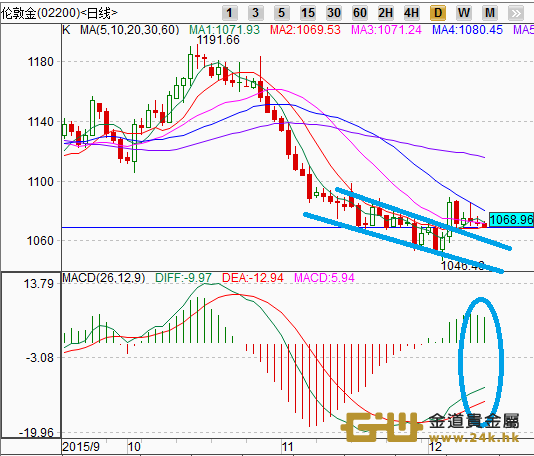Viewport: 534px width, 456px height.
Task: Select the MA1:1071.93 green legend entry
Action: pos(224,30)
